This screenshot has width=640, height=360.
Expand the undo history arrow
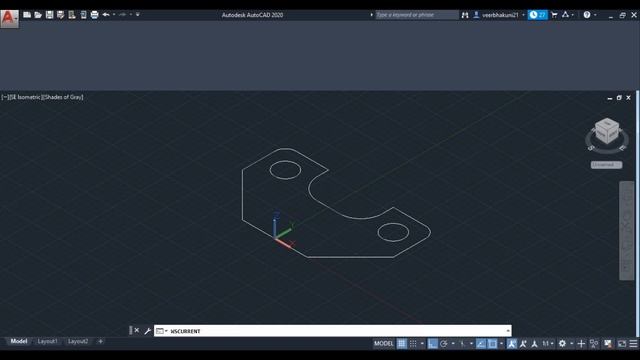click(114, 15)
